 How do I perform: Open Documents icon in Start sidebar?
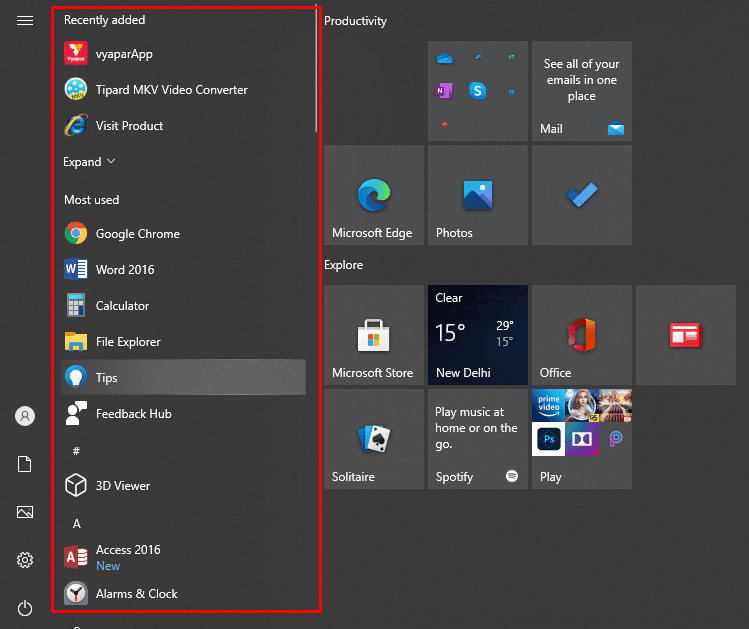tap(25, 464)
